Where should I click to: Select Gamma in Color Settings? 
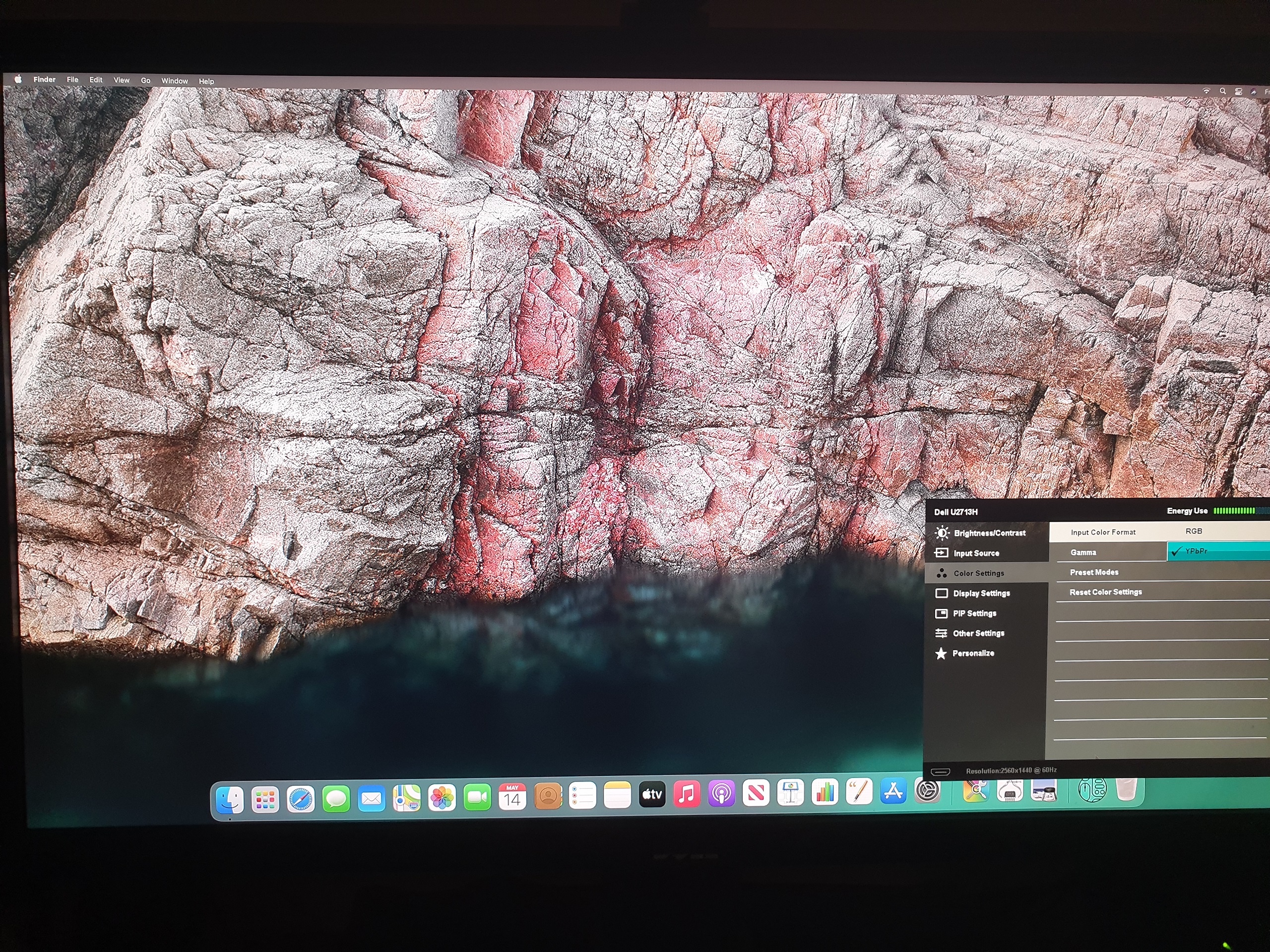[x=1083, y=553]
